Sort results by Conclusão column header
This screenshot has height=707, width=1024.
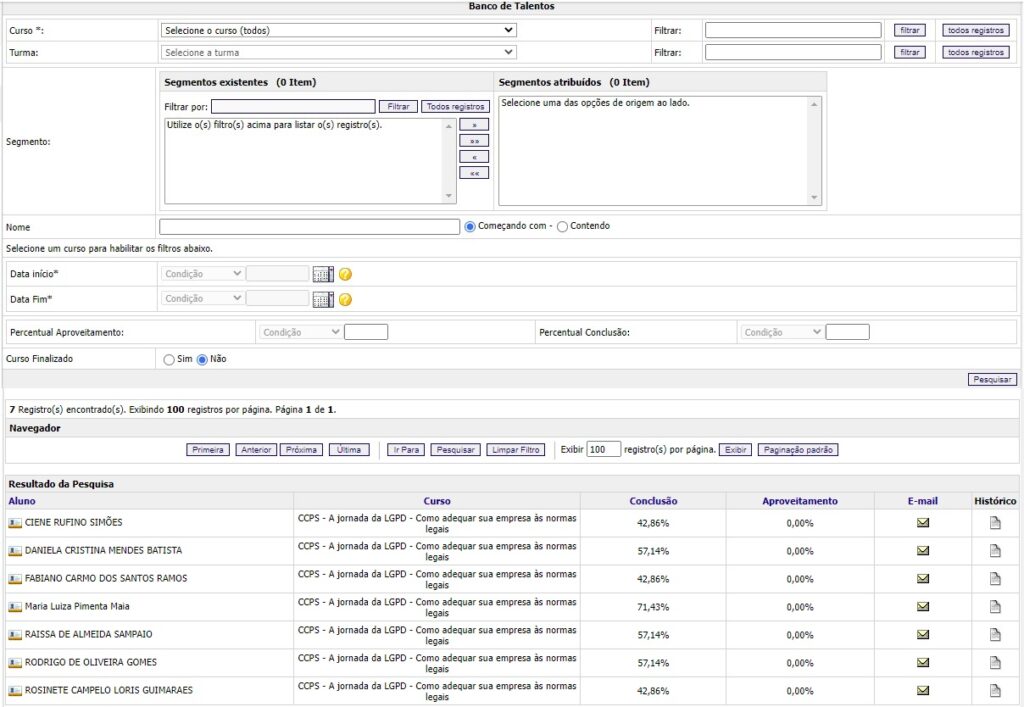click(x=653, y=501)
